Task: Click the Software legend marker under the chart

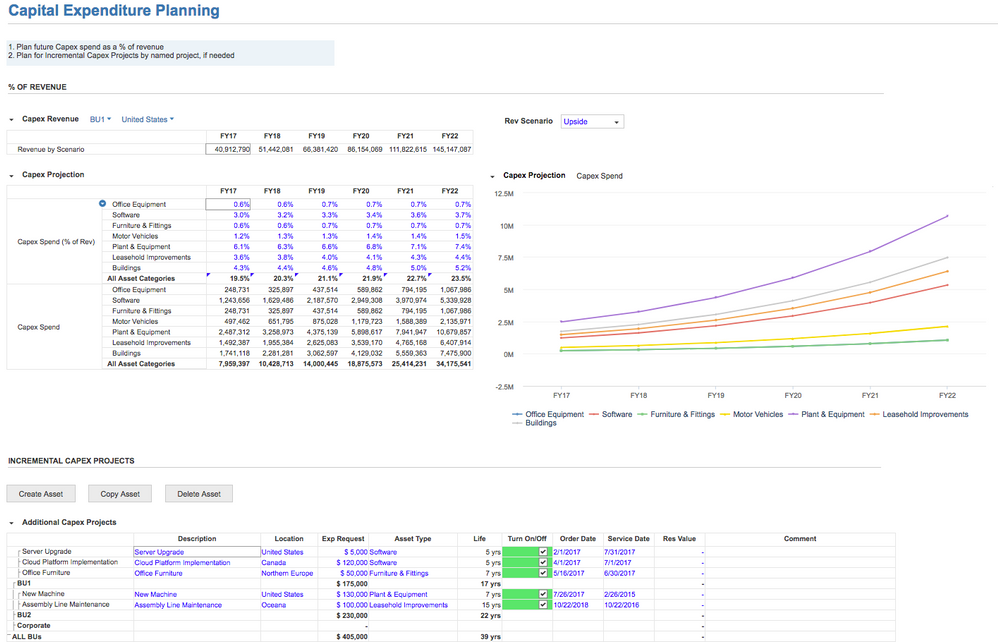Action: click(x=595, y=413)
